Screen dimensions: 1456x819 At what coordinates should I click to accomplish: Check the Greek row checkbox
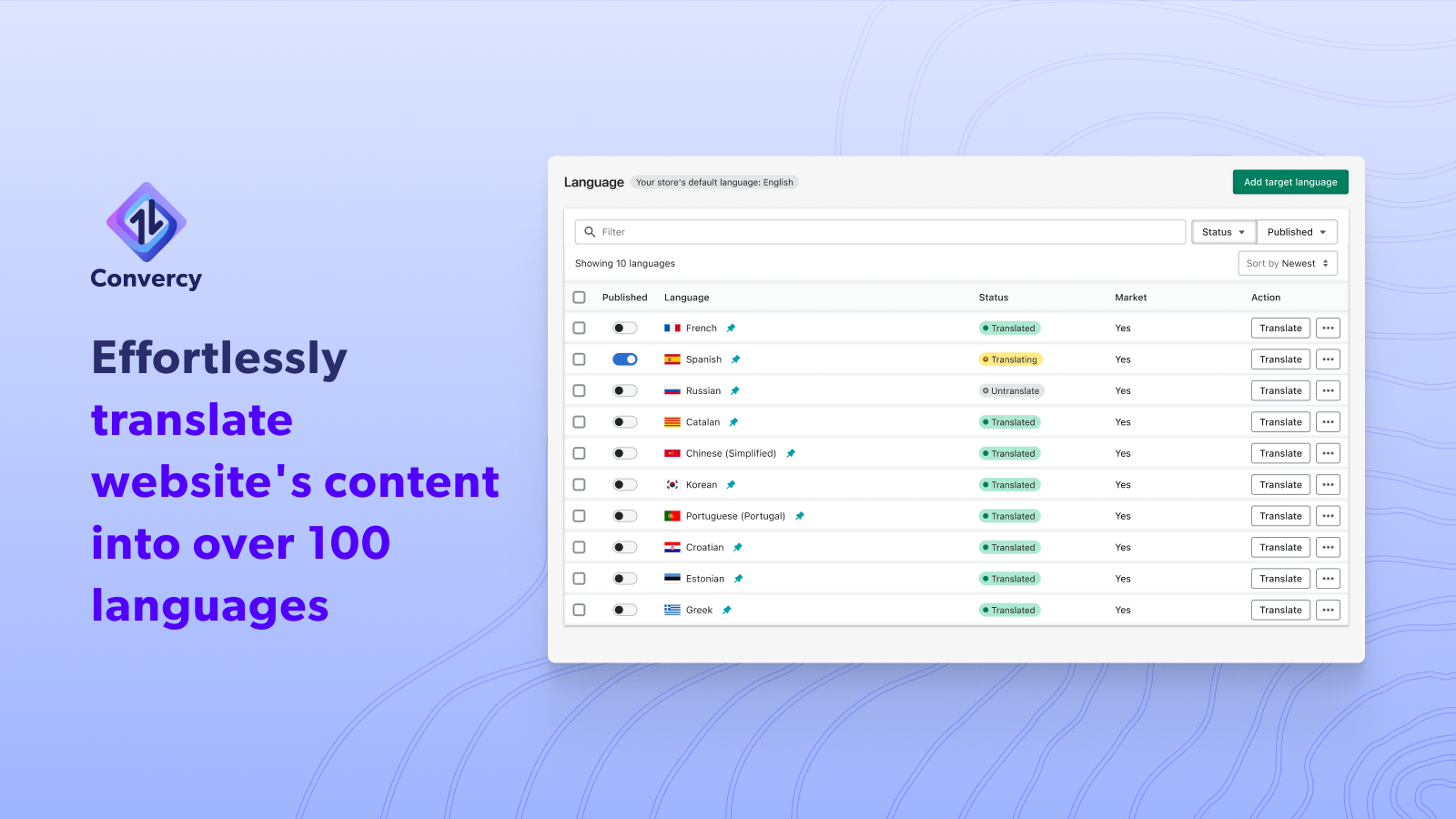pyautogui.click(x=579, y=611)
